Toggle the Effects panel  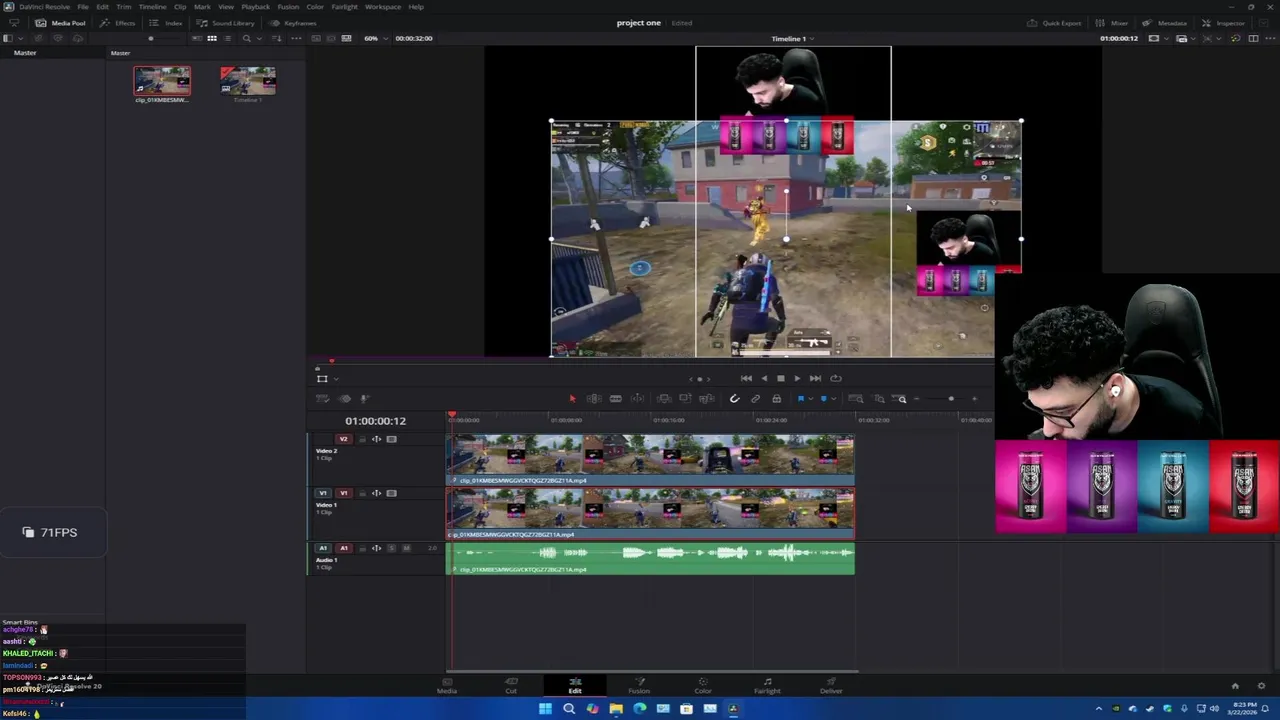(x=118, y=23)
